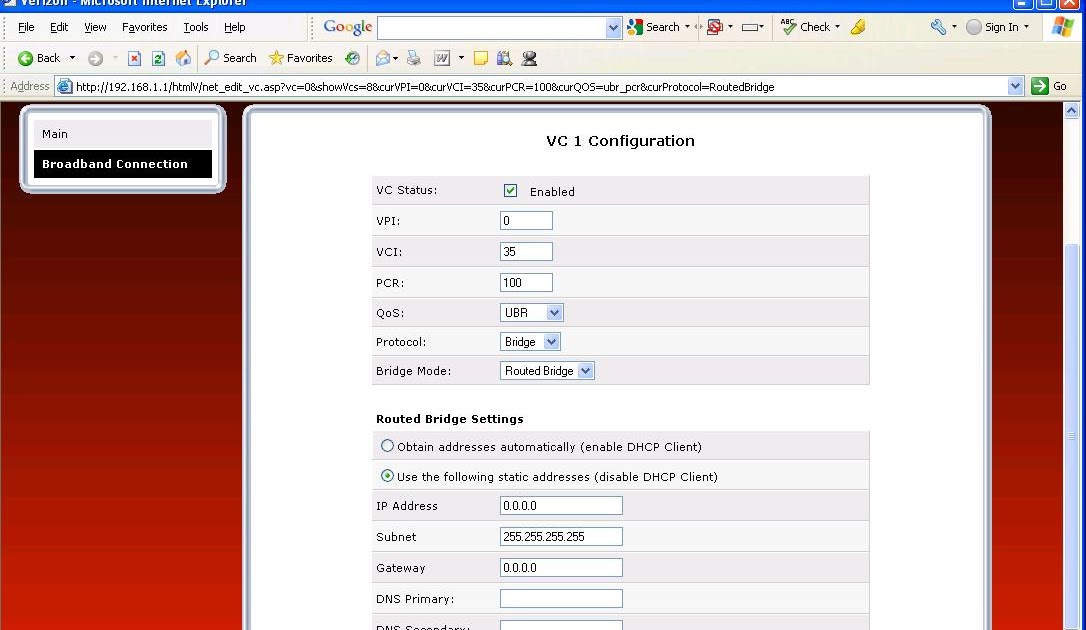1086x630 pixels.
Task: Print the page with the printer icon
Action: tap(413, 58)
